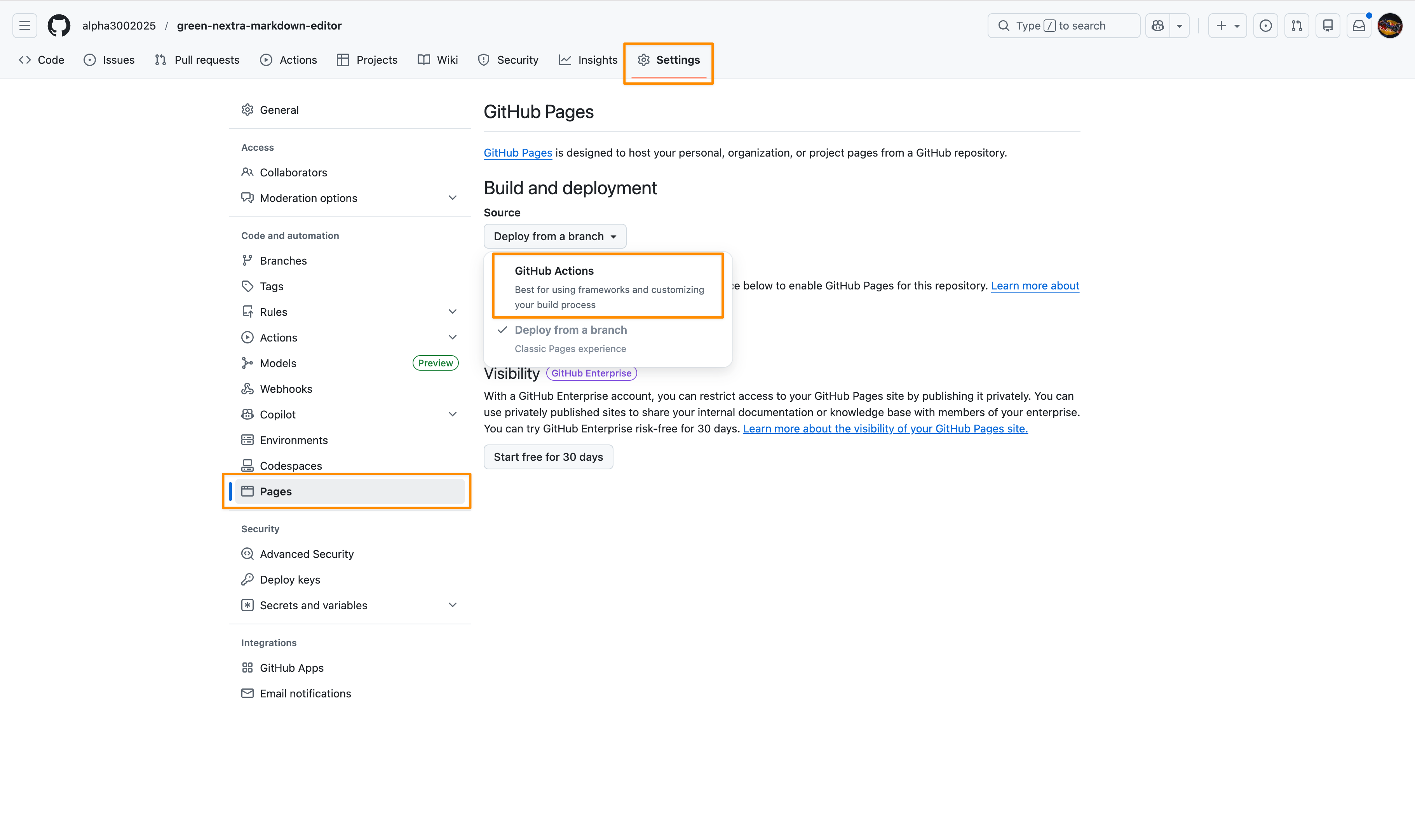
Task: Open the GitHub Pages documentation link
Action: 518,153
